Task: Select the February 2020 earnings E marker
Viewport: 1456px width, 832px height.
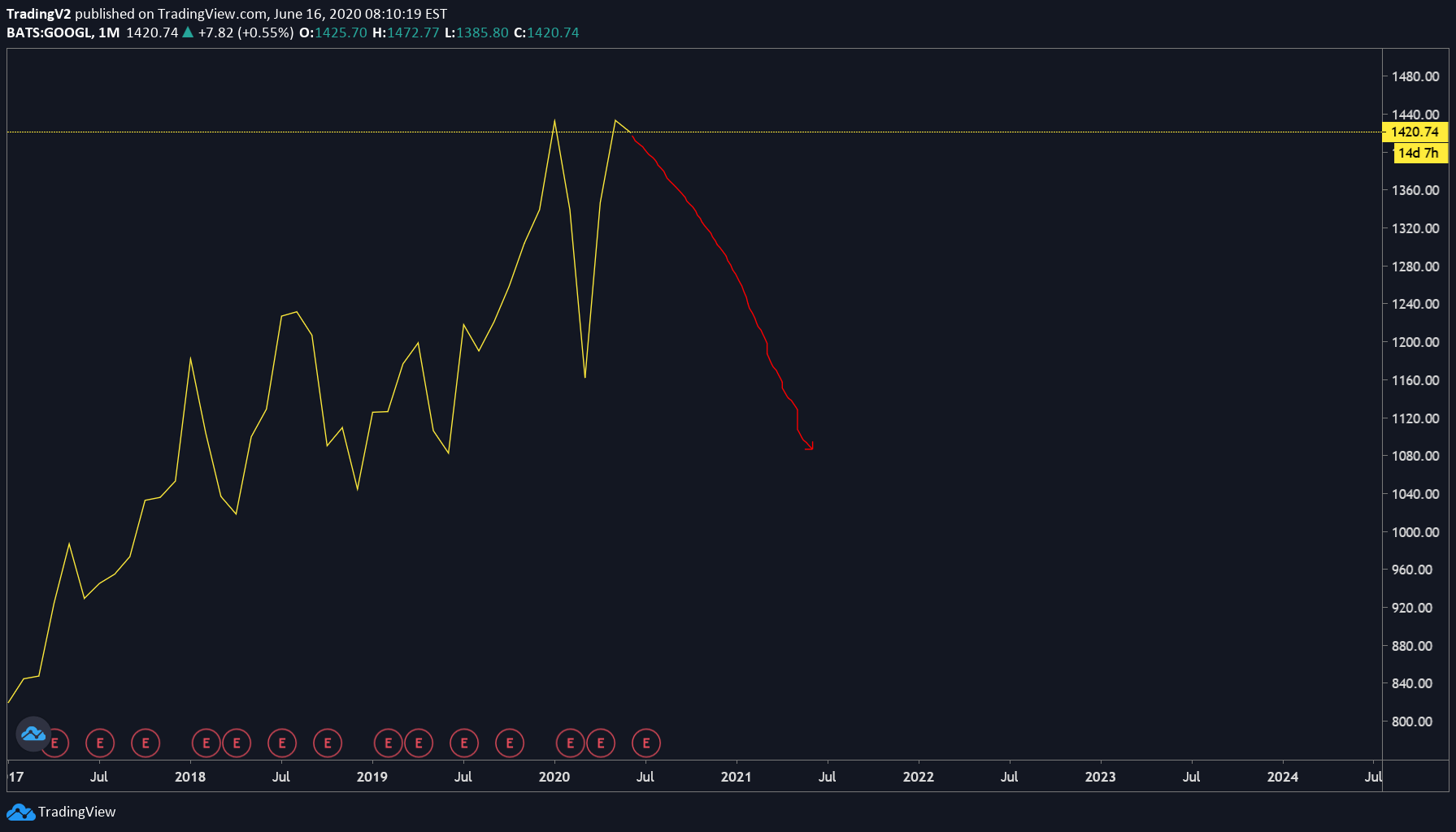Action: (x=571, y=743)
